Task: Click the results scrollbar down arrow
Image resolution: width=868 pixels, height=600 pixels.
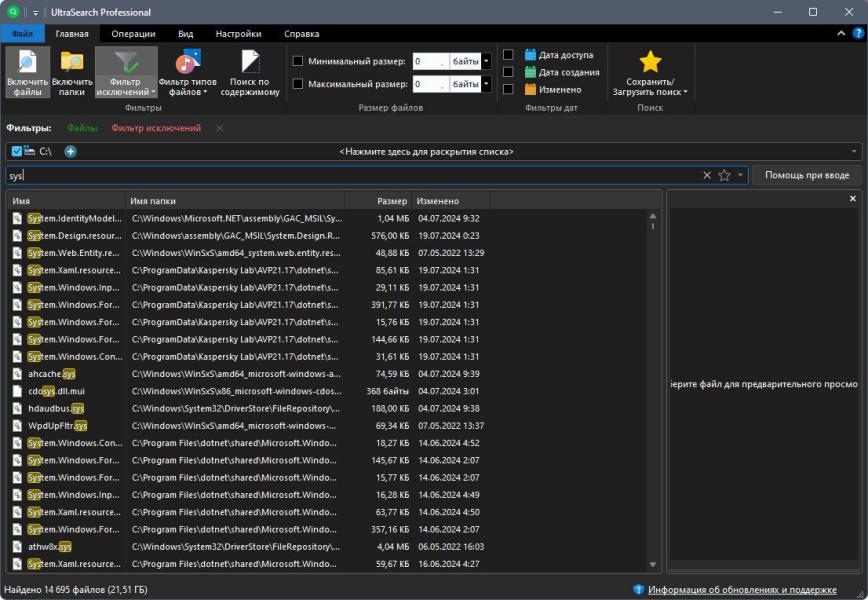Action: coord(653,565)
